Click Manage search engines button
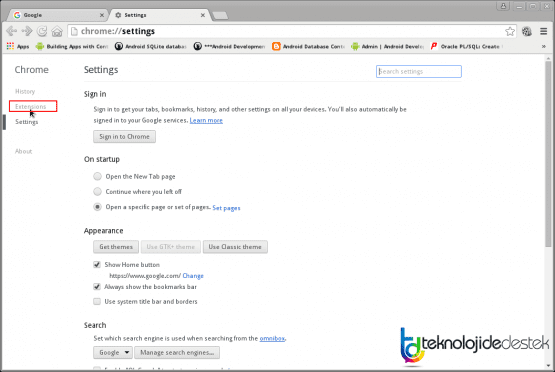Viewport: 555px width, 372px height. pos(177,353)
